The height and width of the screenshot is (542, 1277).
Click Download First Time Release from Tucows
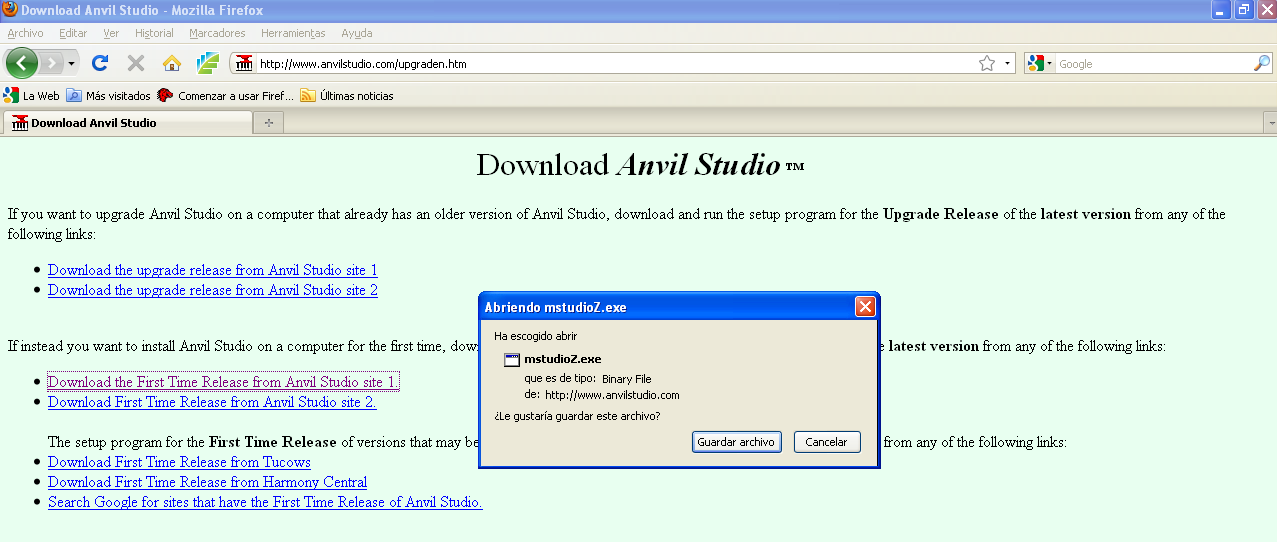[179, 462]
